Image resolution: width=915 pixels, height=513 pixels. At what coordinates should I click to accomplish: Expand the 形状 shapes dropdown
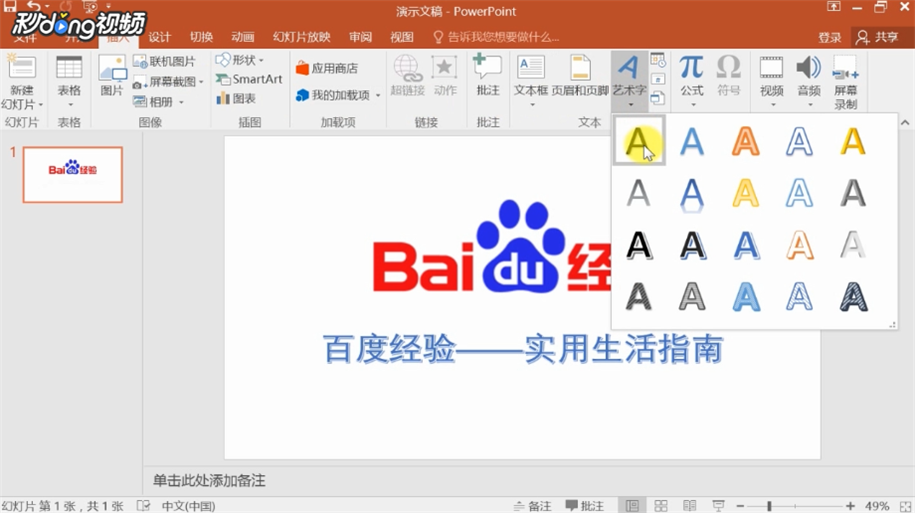point(261,60)
